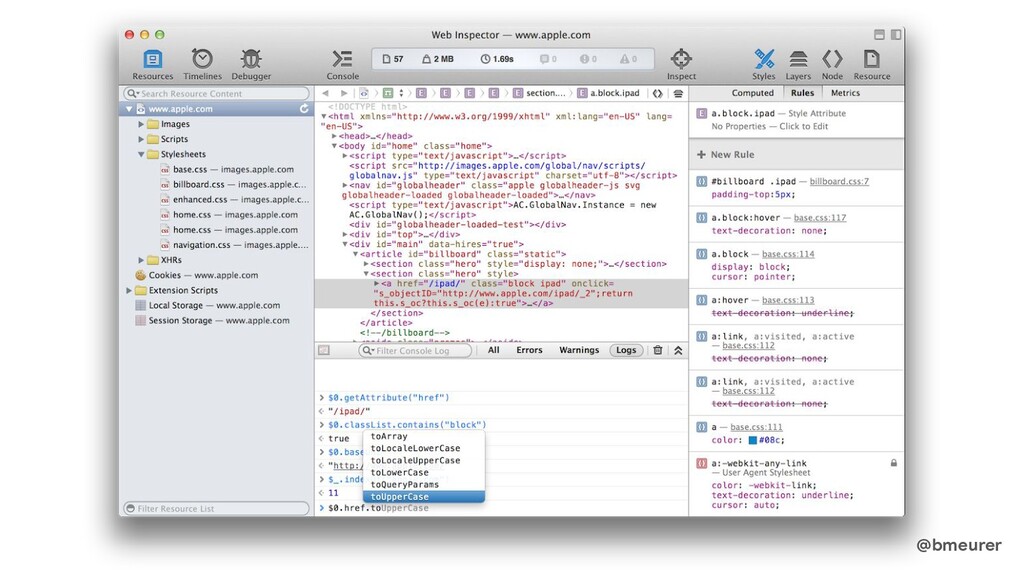
Task: Click the a.block.ipad breadcrumb element
Action: click(x=608, y=93)
